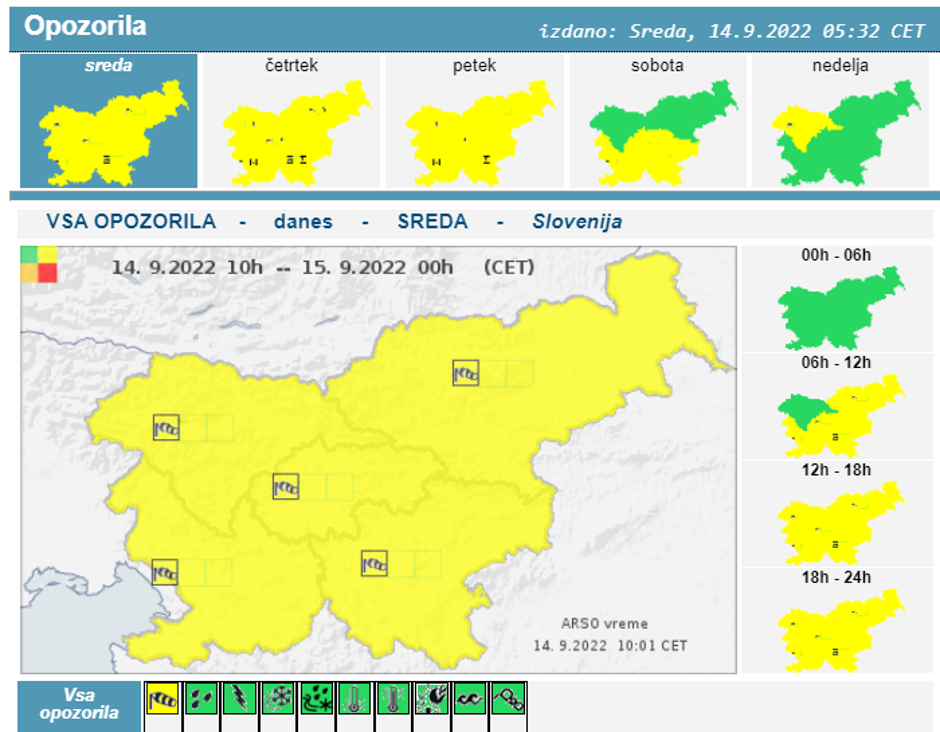Switch to the četrtek day tab
This screenshot has height=732, width=940.
291,121
